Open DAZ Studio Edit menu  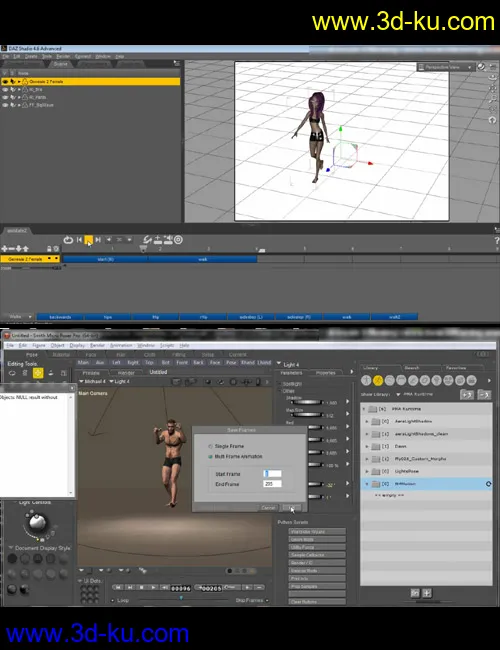[17, 56]
